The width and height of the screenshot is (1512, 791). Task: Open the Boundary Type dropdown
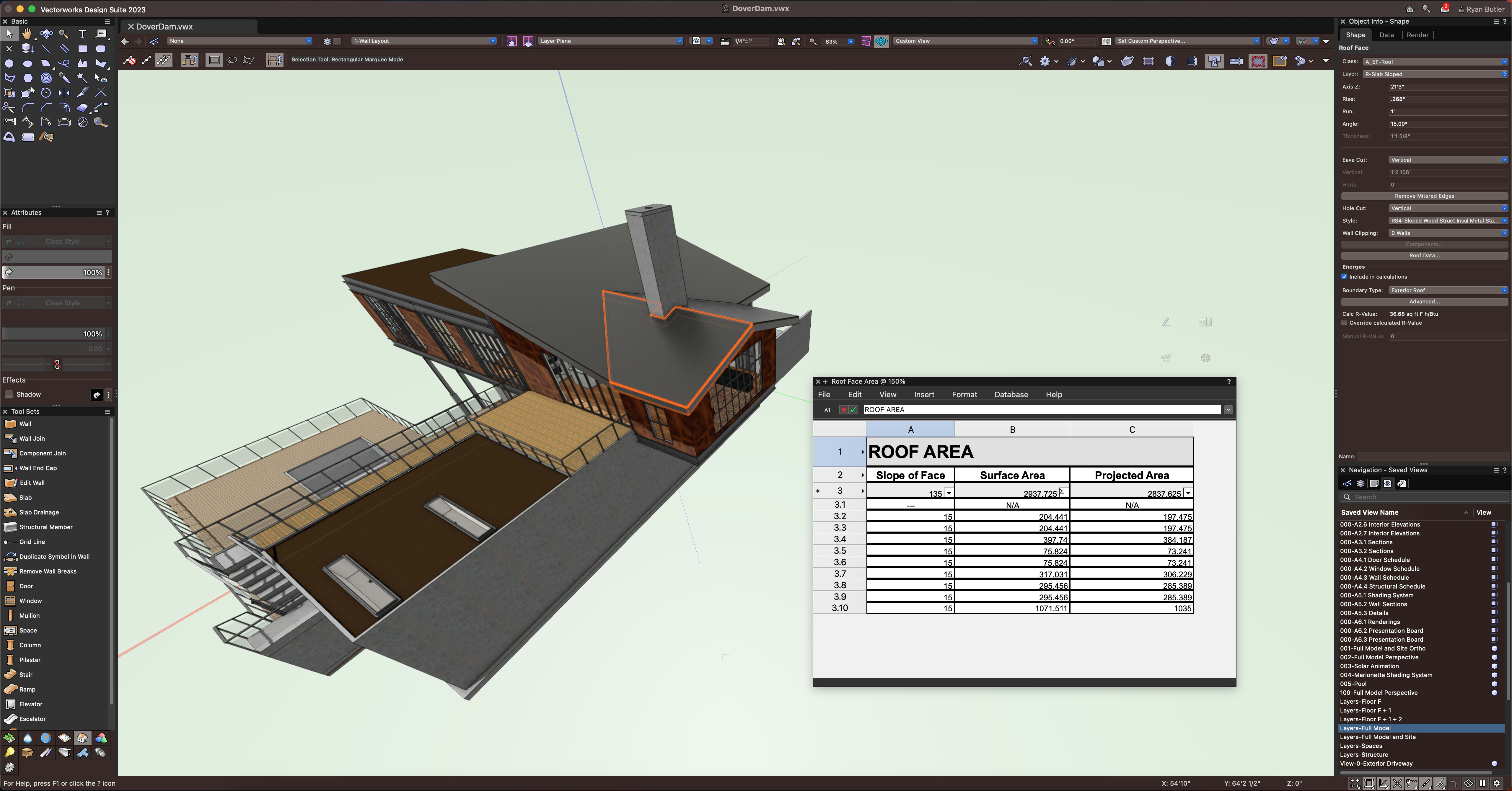(1447, 290)
